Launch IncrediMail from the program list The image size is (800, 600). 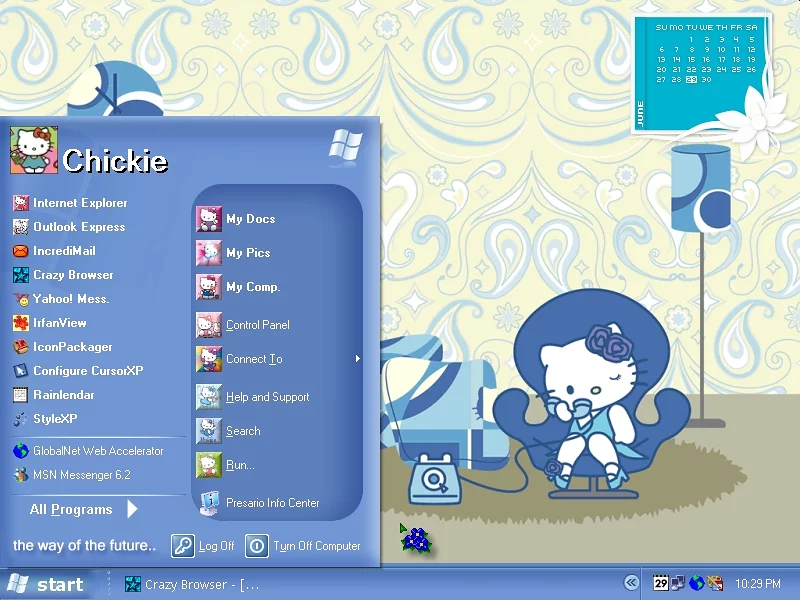[64, 251]
